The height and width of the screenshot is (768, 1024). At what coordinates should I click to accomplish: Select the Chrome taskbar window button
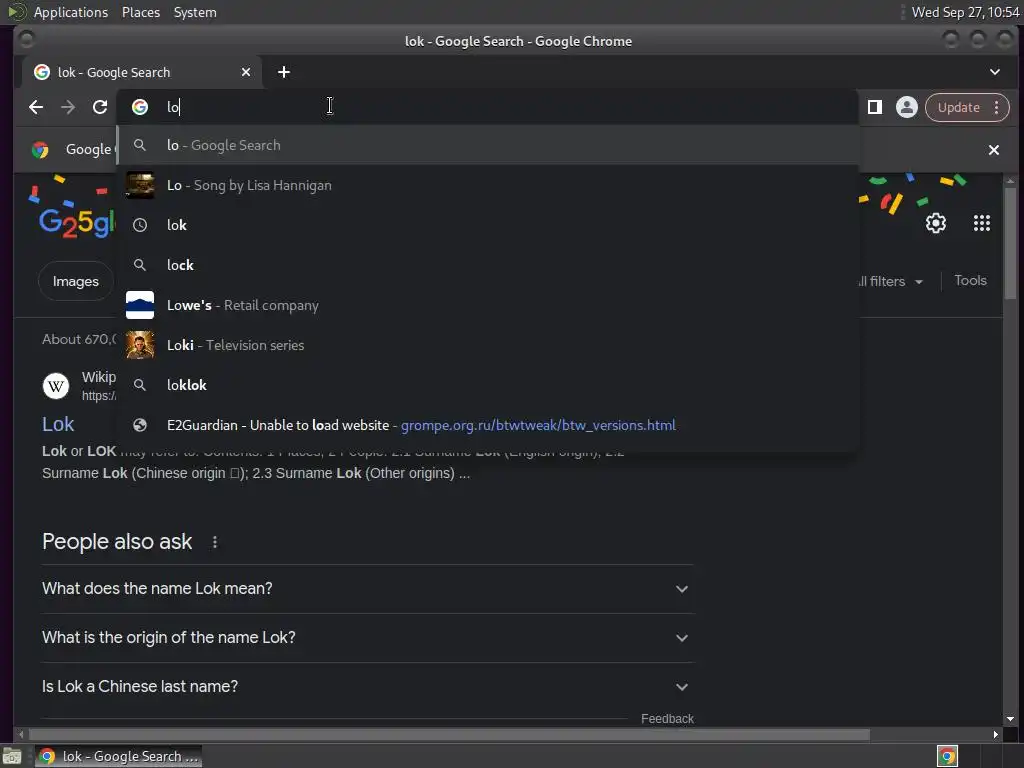pyautogui.click(x=118, y=756)
